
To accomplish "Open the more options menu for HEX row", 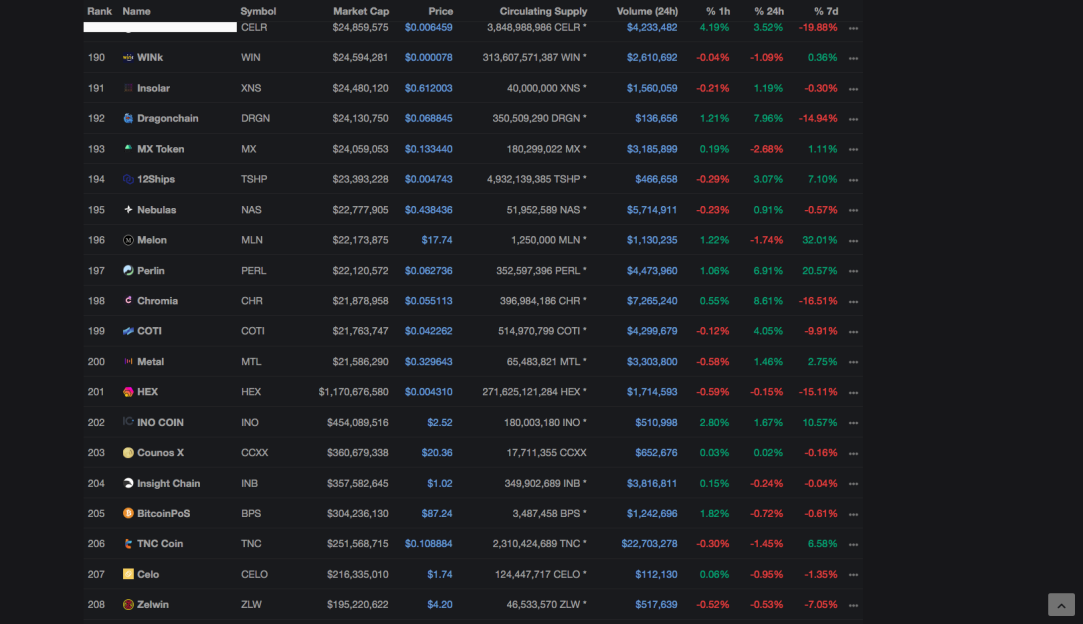I will pos(853,393).
